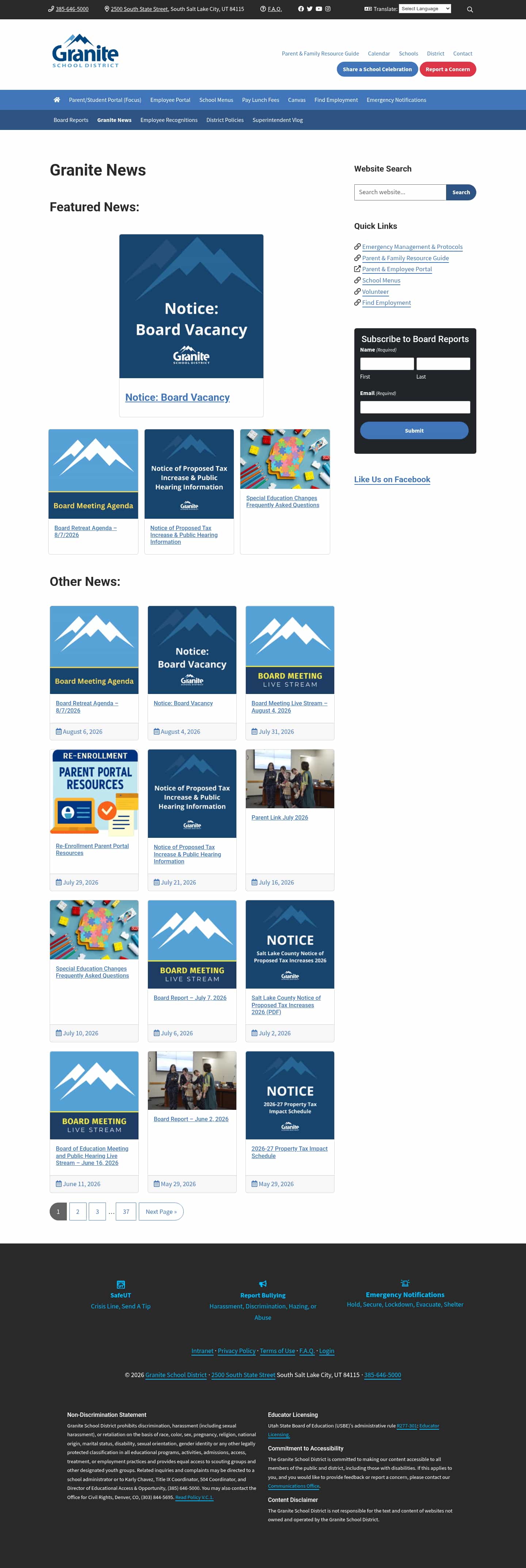Open Superintendent Vlog sub-navigation tab
This screenshot has width=526, height=1568.
click(278, 120)
